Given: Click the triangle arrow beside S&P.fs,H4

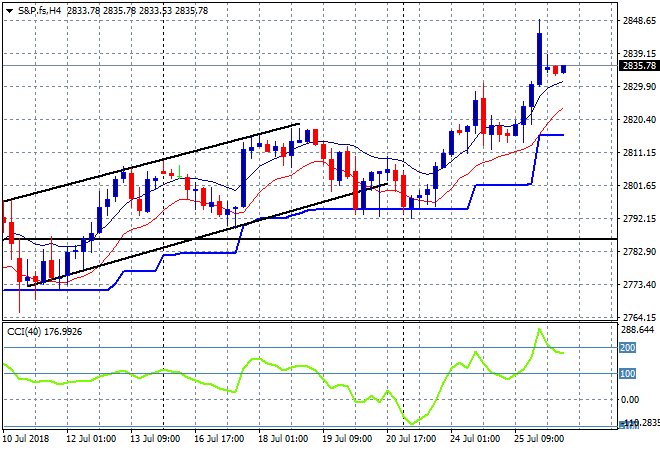Looking at the screenshot, I should [9, 11].
